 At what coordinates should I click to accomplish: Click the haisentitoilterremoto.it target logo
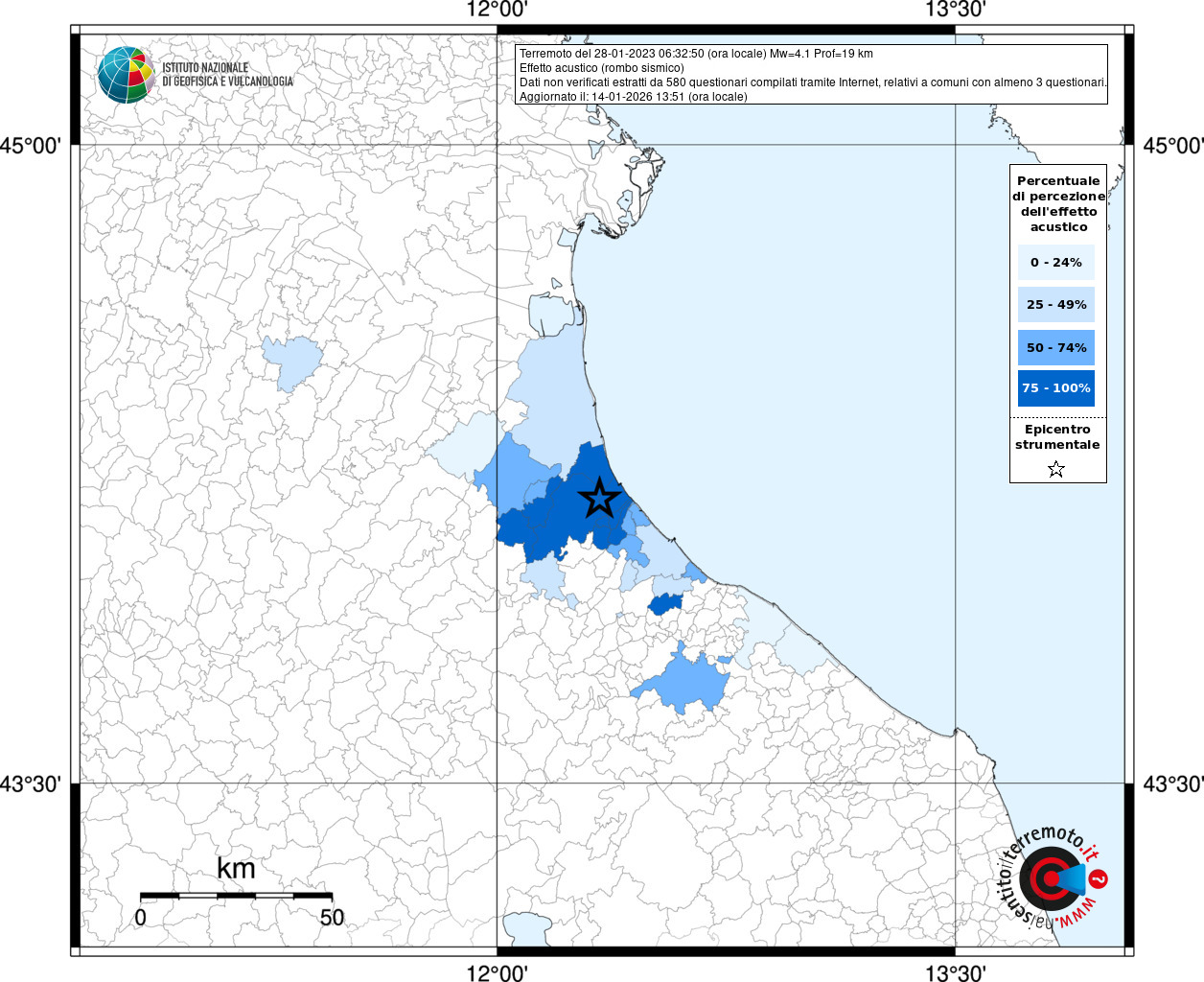click(1049, 878)
